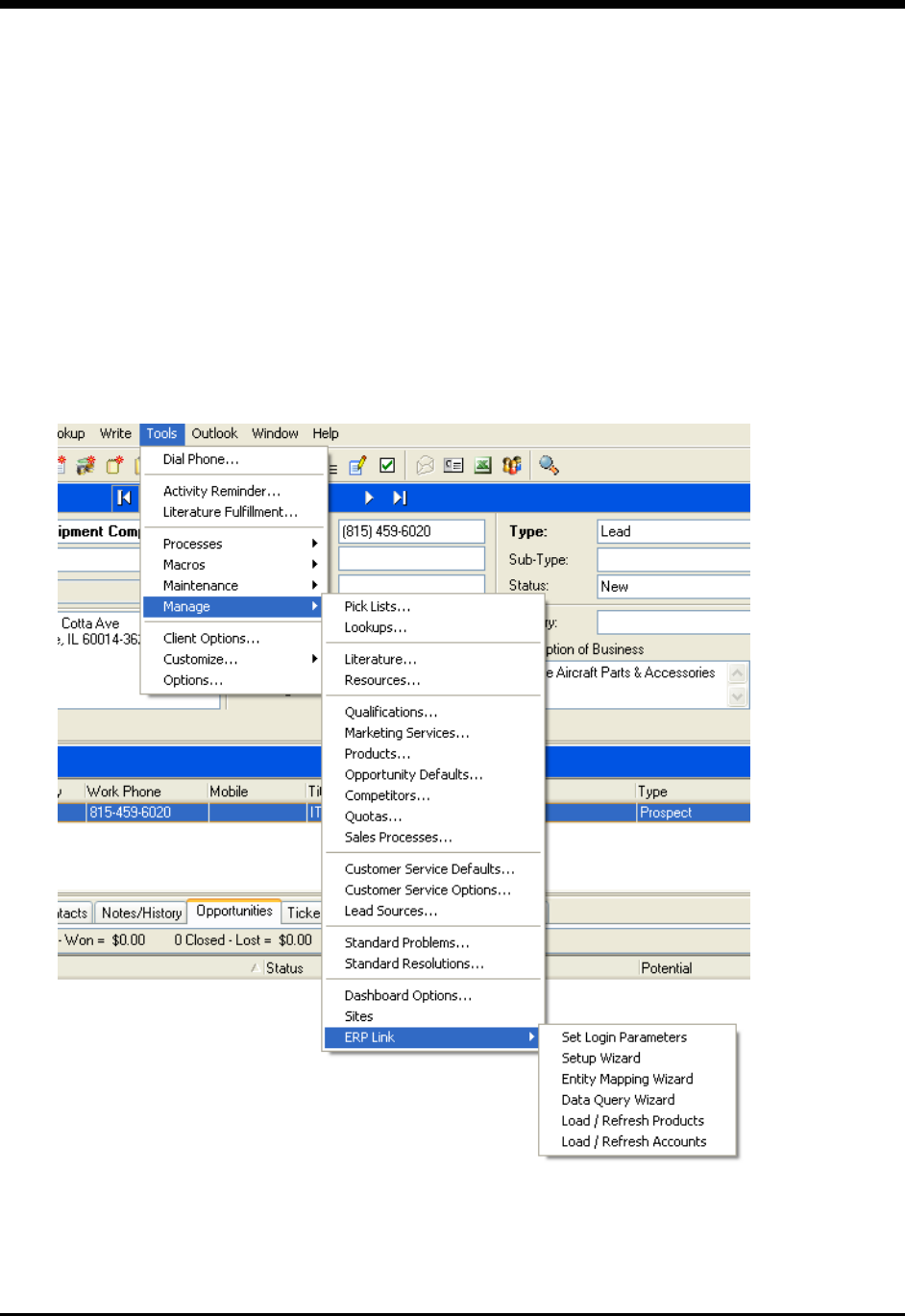
Task: Open Customer Service Defaults entry
Action: click(x=432, y=869)
